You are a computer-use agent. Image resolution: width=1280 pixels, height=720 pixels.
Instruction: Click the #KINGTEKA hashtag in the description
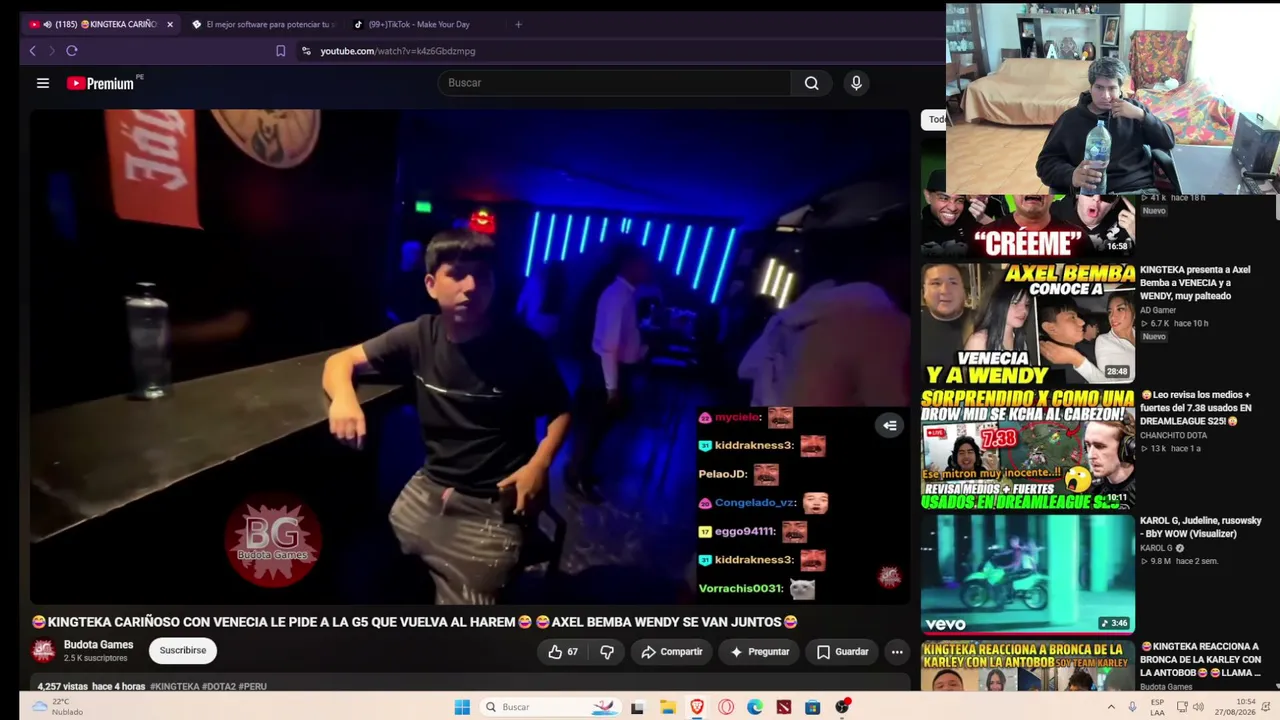(175, 687)
